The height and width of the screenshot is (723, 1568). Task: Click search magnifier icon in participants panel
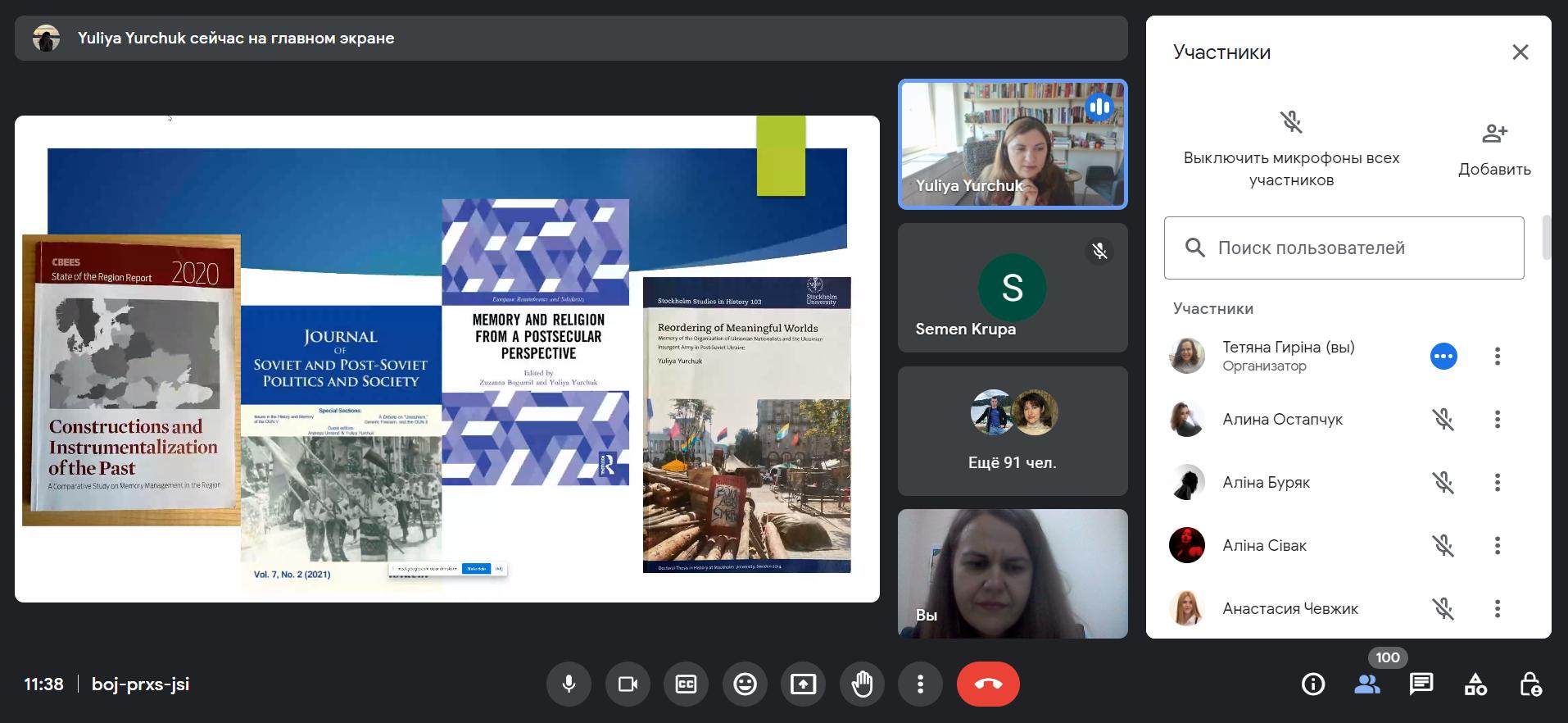tap(1195, 248)
